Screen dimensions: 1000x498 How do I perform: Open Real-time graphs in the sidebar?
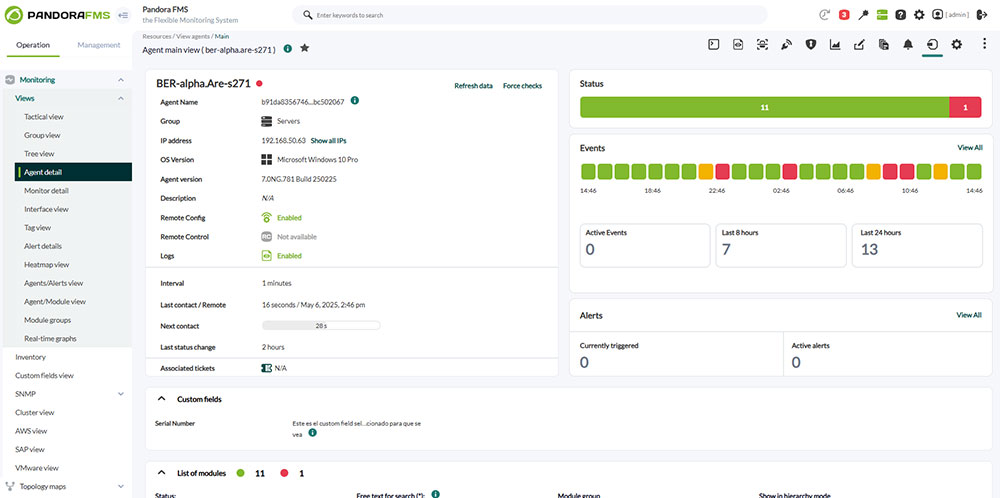(x=50, y=339)
